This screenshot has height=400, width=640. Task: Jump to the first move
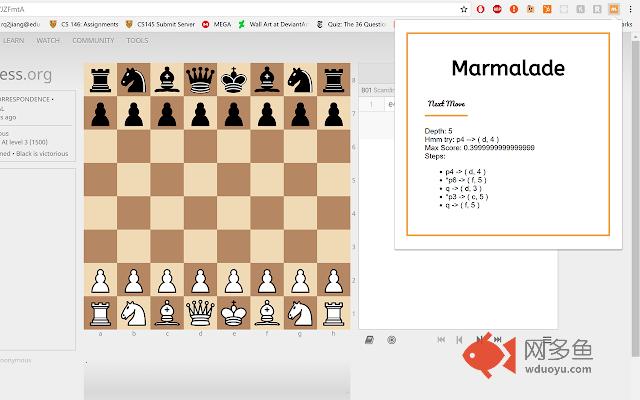[x=441, y=340]
